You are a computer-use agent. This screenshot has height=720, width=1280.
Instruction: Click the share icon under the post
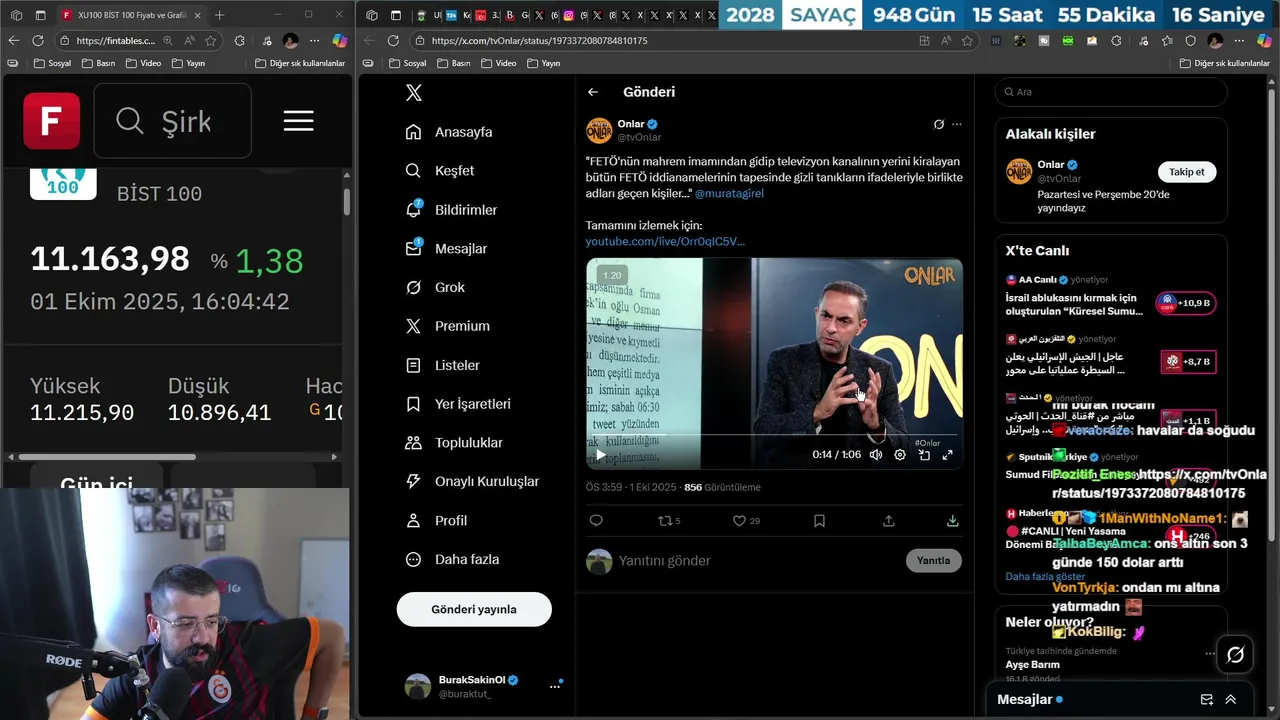click(x=888, y=521)
